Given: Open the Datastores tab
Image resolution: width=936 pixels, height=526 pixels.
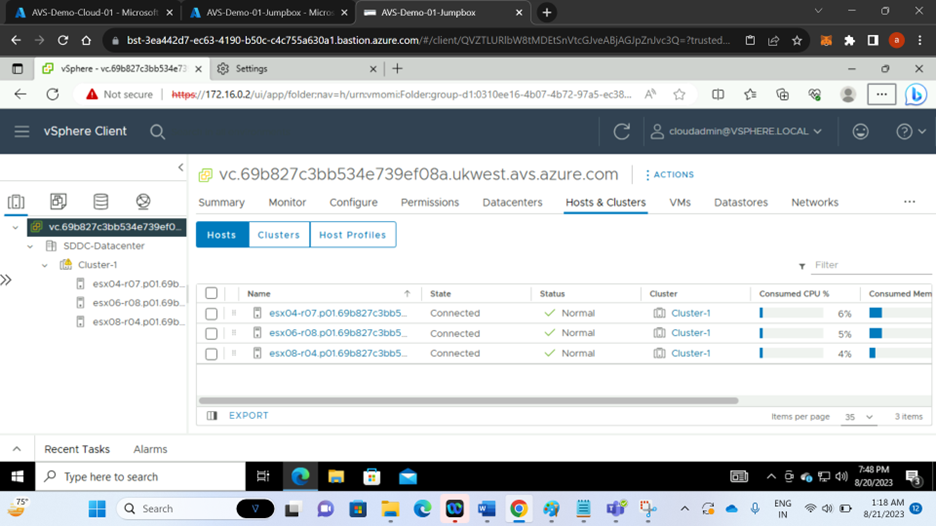Looking at the screenshot, I should (x=741, y=202).
